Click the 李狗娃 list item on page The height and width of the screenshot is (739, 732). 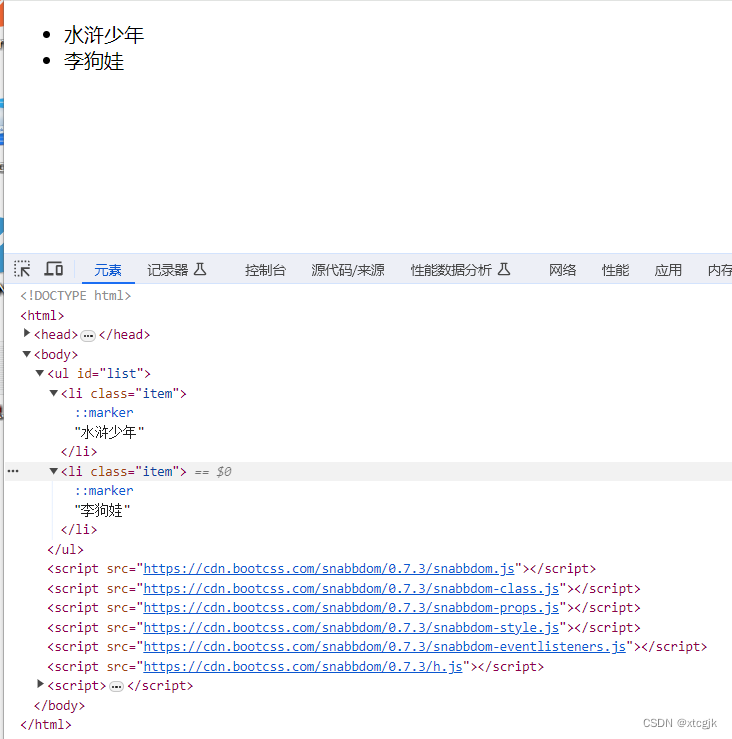tap(94, 62)
